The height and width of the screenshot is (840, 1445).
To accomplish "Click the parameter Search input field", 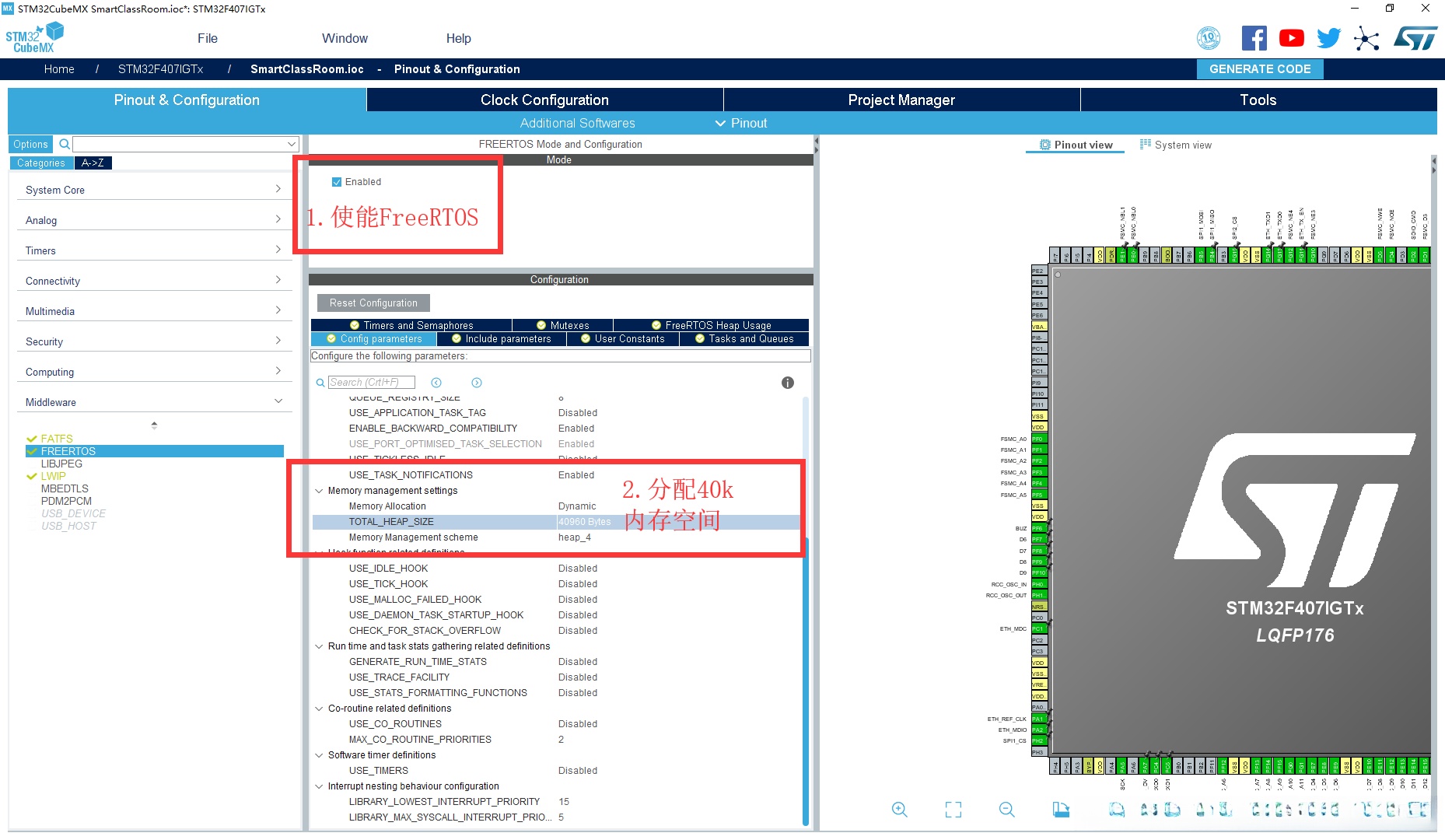I will (x=371, y=383).
